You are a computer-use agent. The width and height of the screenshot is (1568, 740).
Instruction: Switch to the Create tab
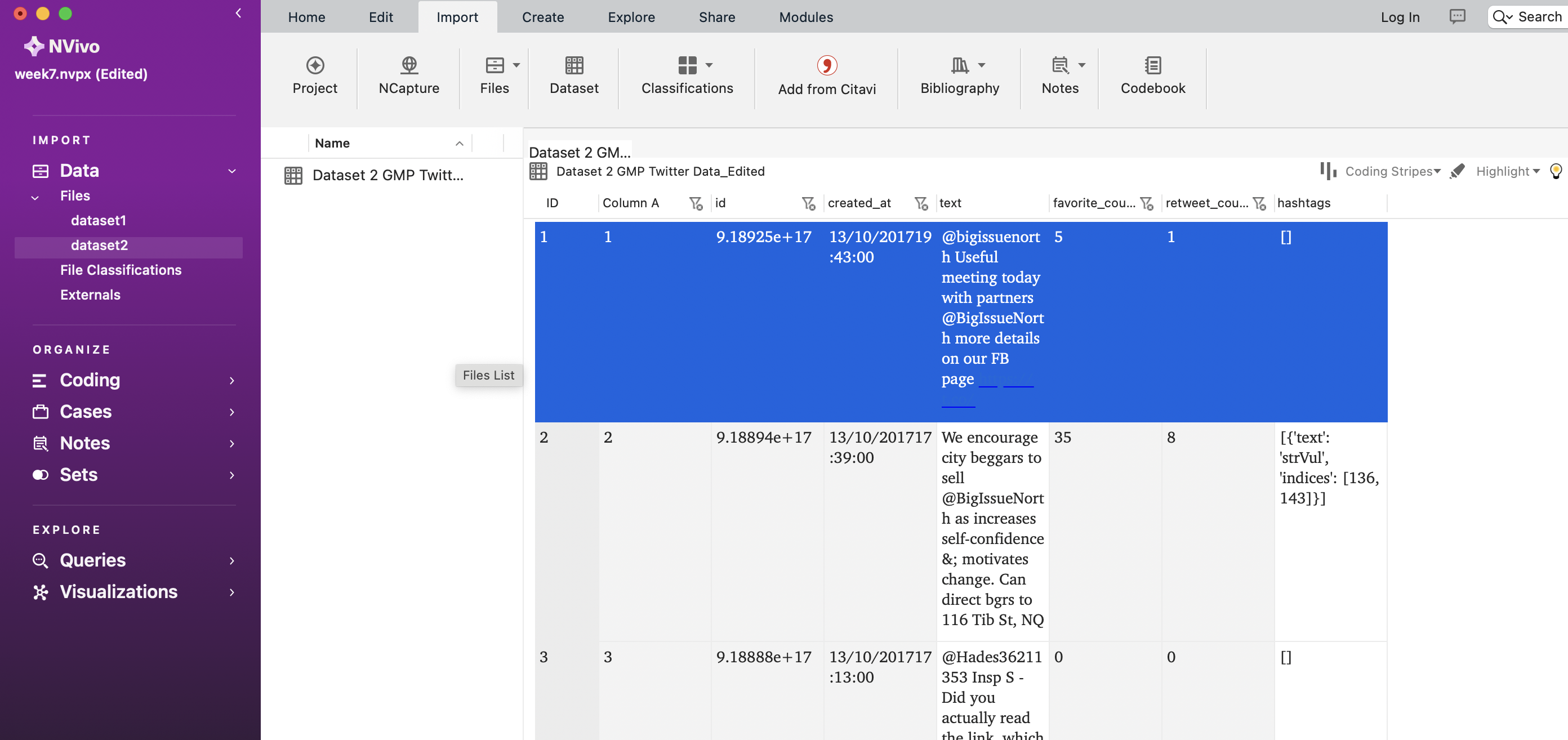click(x=542, y=17)
